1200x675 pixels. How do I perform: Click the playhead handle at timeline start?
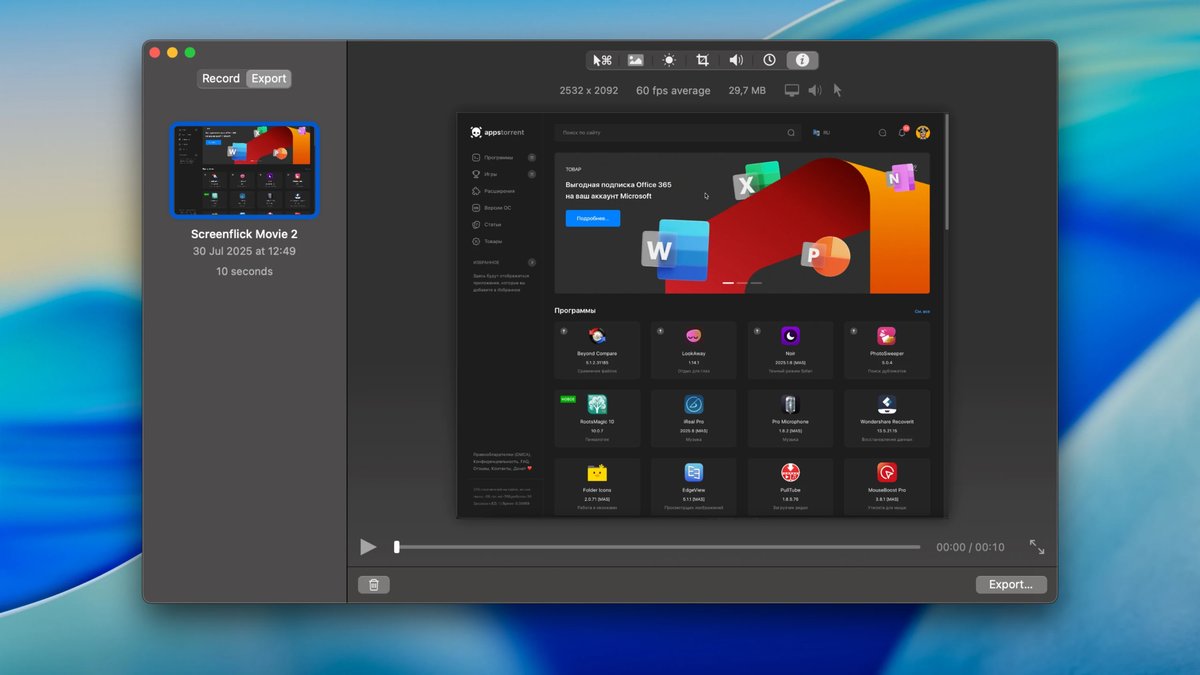point(396,547)
